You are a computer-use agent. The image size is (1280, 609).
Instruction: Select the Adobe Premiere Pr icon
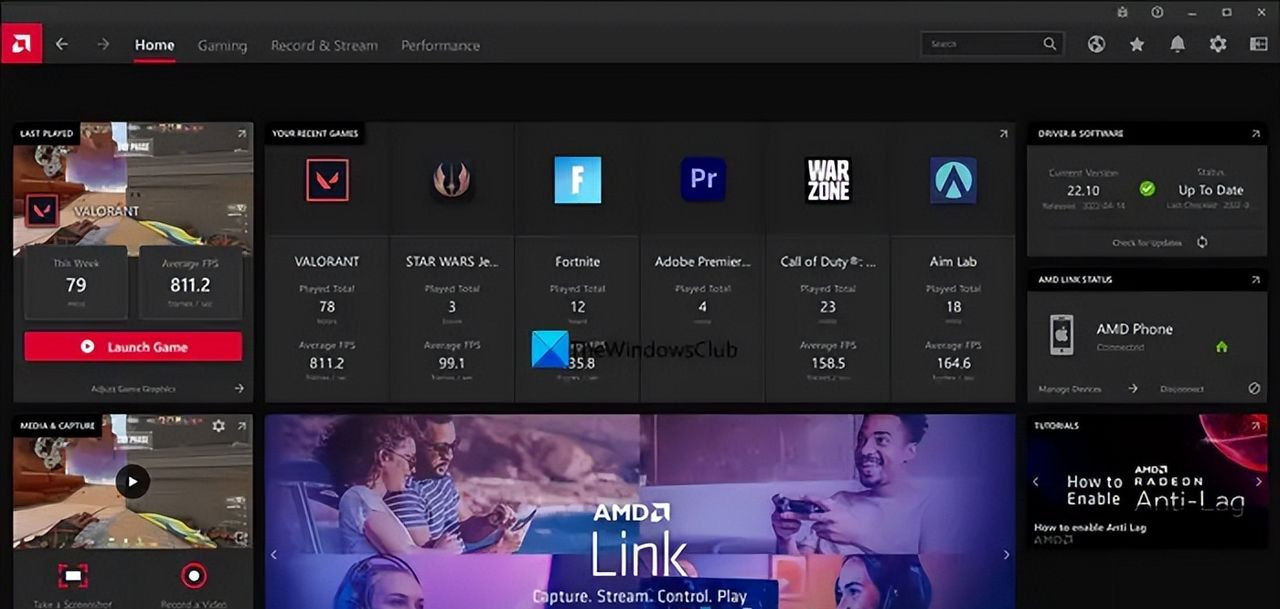click(x=703, y=180)
